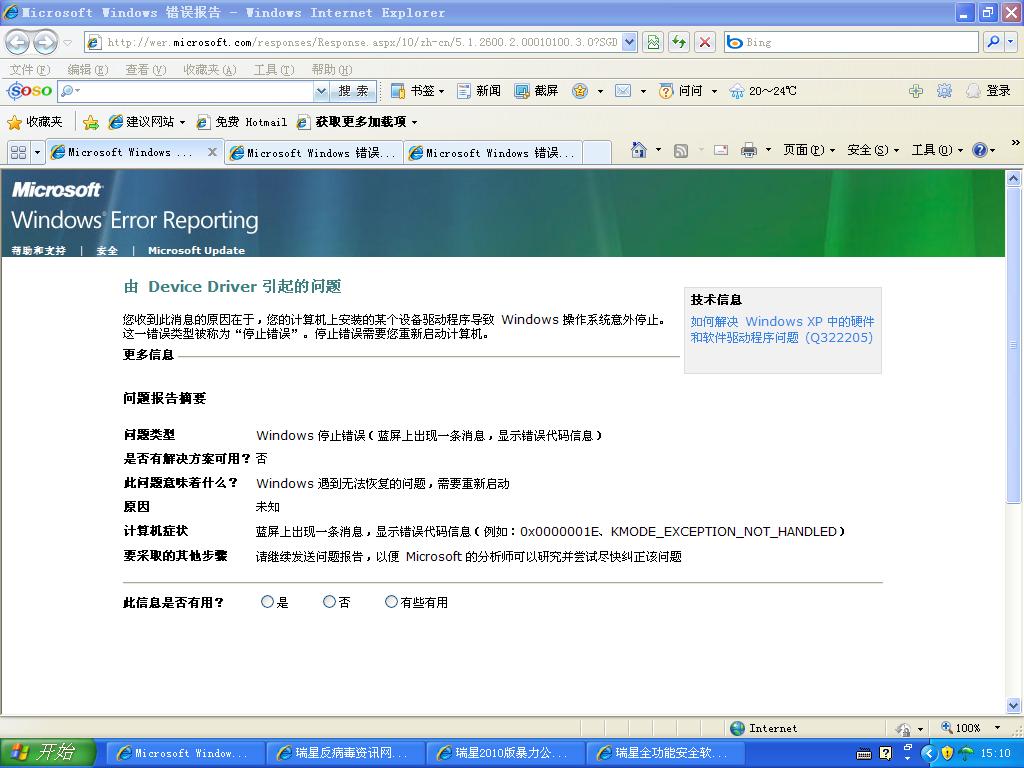The height and width of the screenshot is (768, 1024).
Task: Open the 帮助(H) menu
Action: tap(332, 69)
